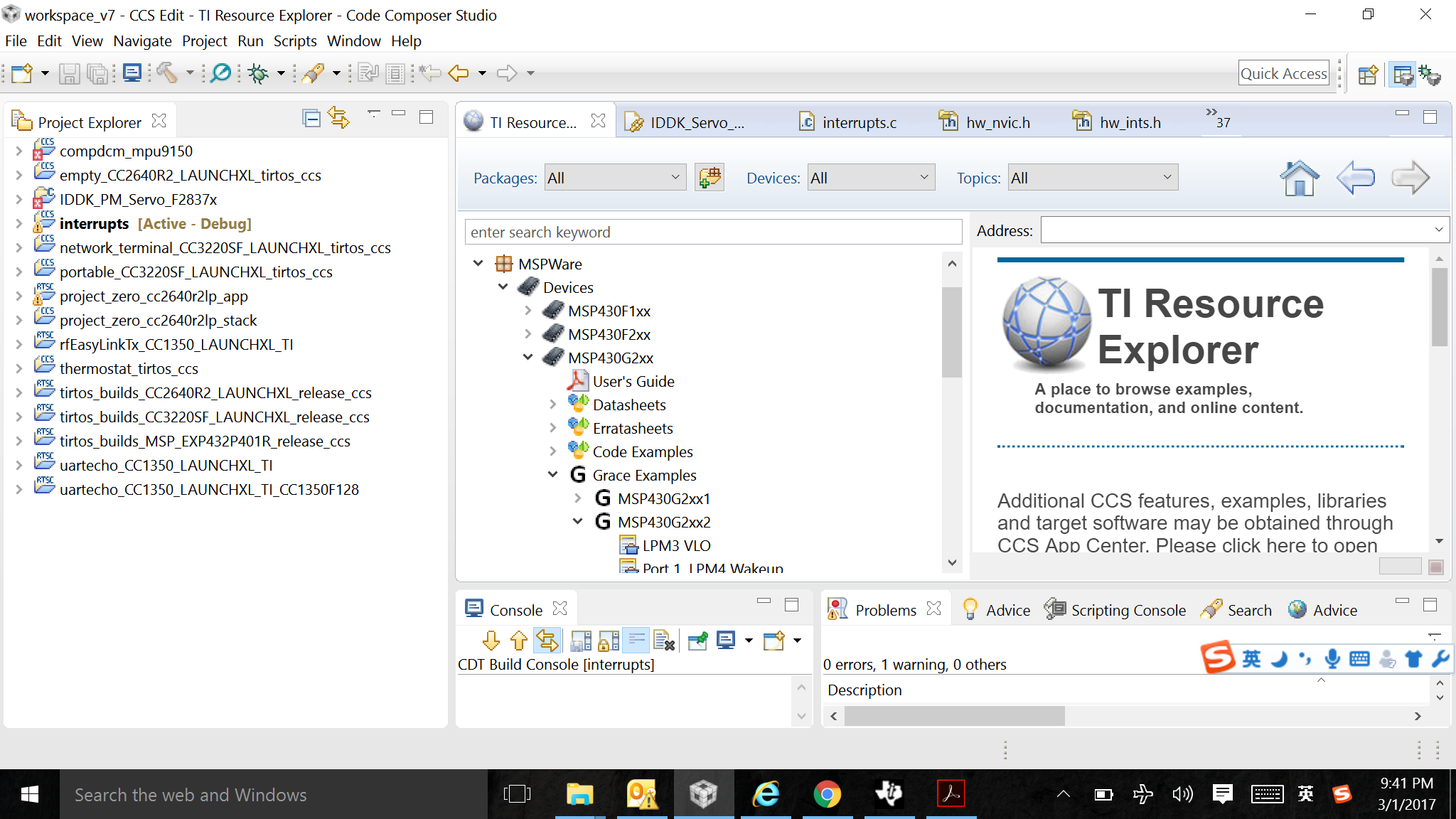This screenshot has height=819, width=1456.
Task: Click the Problems horizontal scrollbar thumb
Action: pyautogui.click(x=954, y=717)
